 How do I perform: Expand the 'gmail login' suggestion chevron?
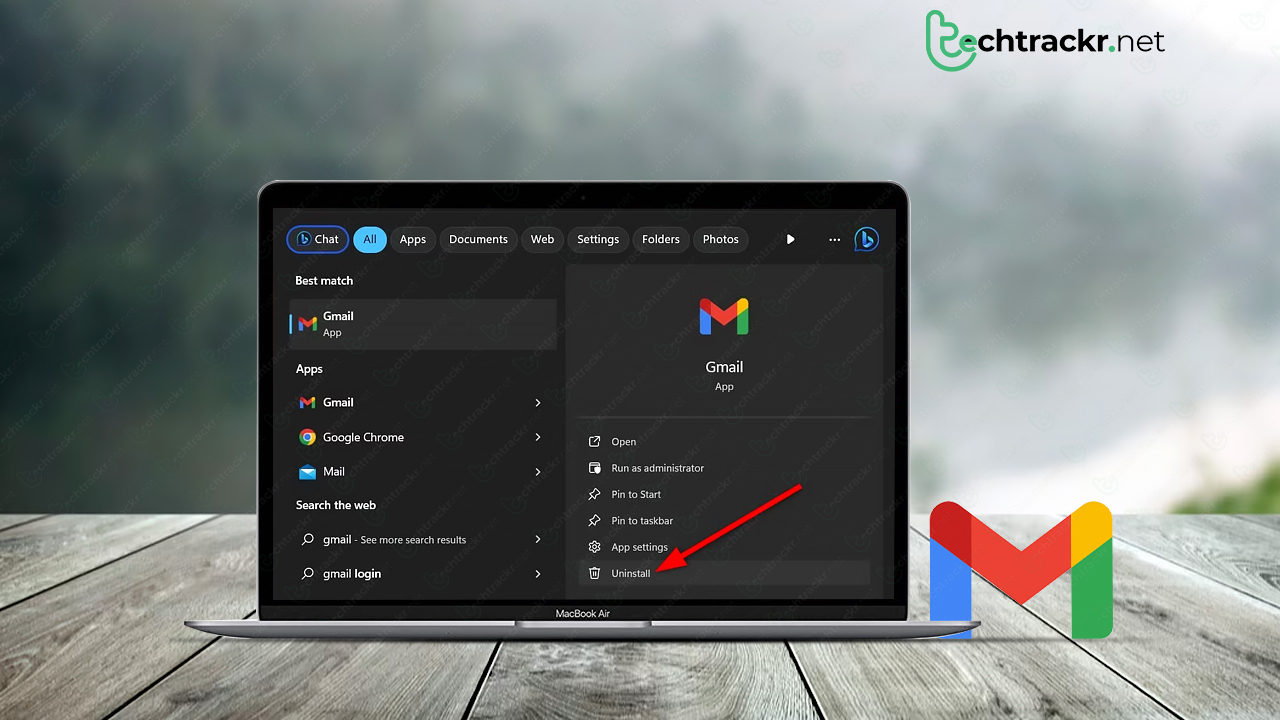click(x=538, y=573)
